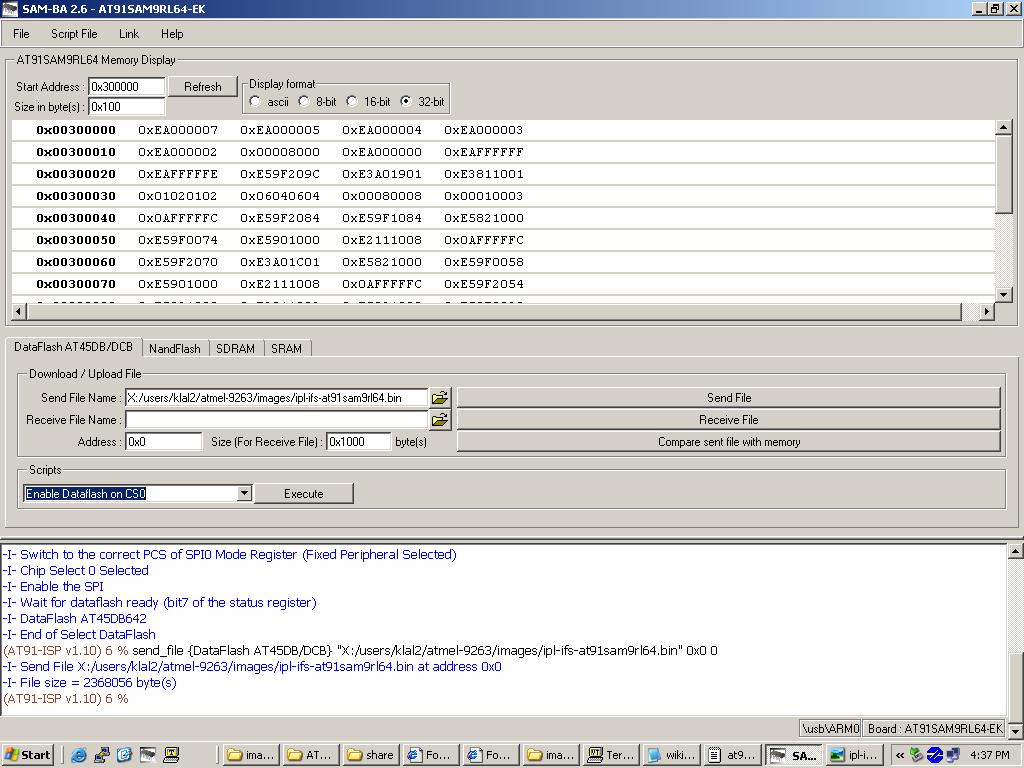Select the ascii display format
Image resolution: width=1024 pixels, height=768 pixels.
[x=256, y=101]
